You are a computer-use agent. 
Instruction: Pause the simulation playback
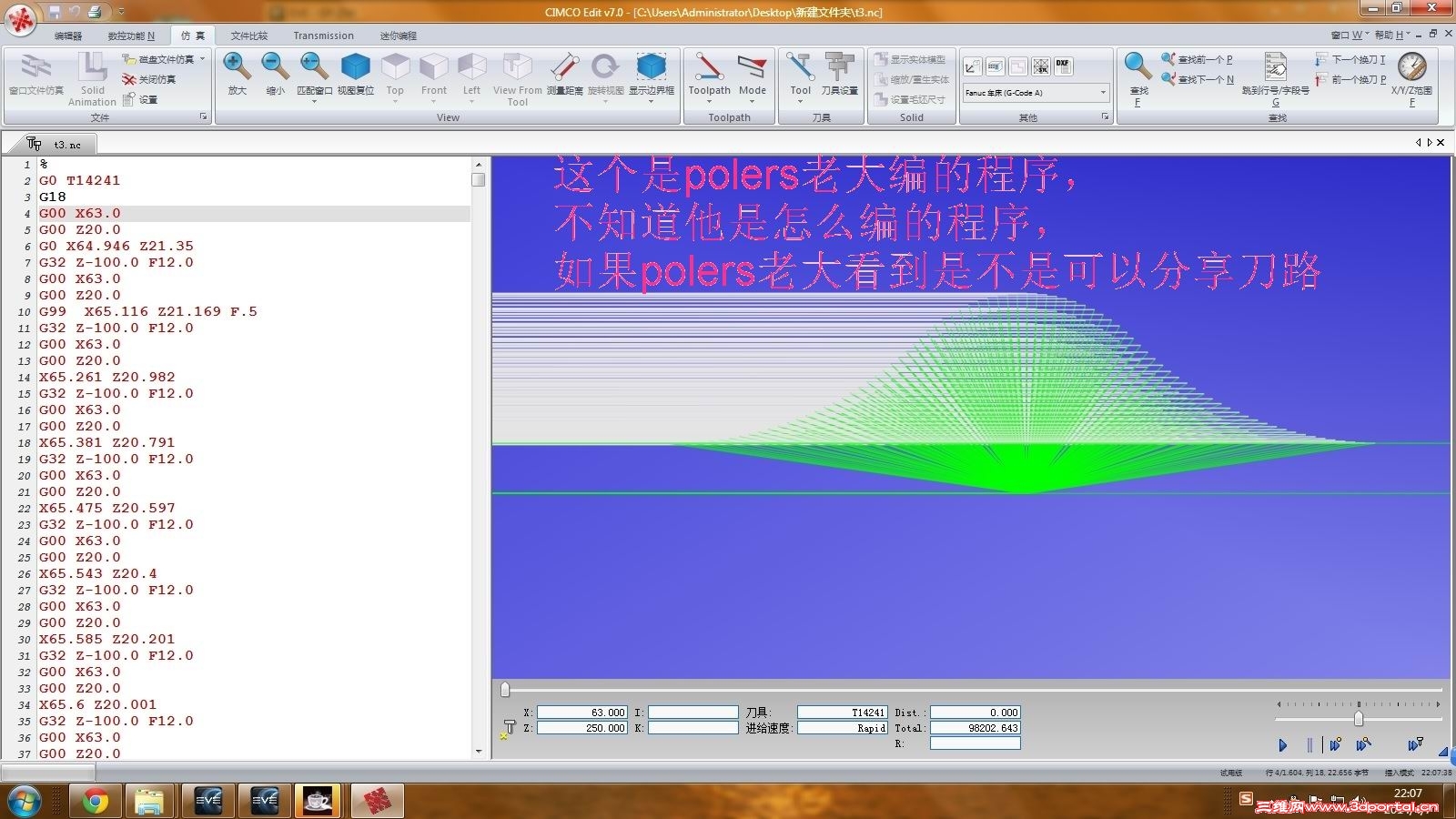(x=1309, y=745)
